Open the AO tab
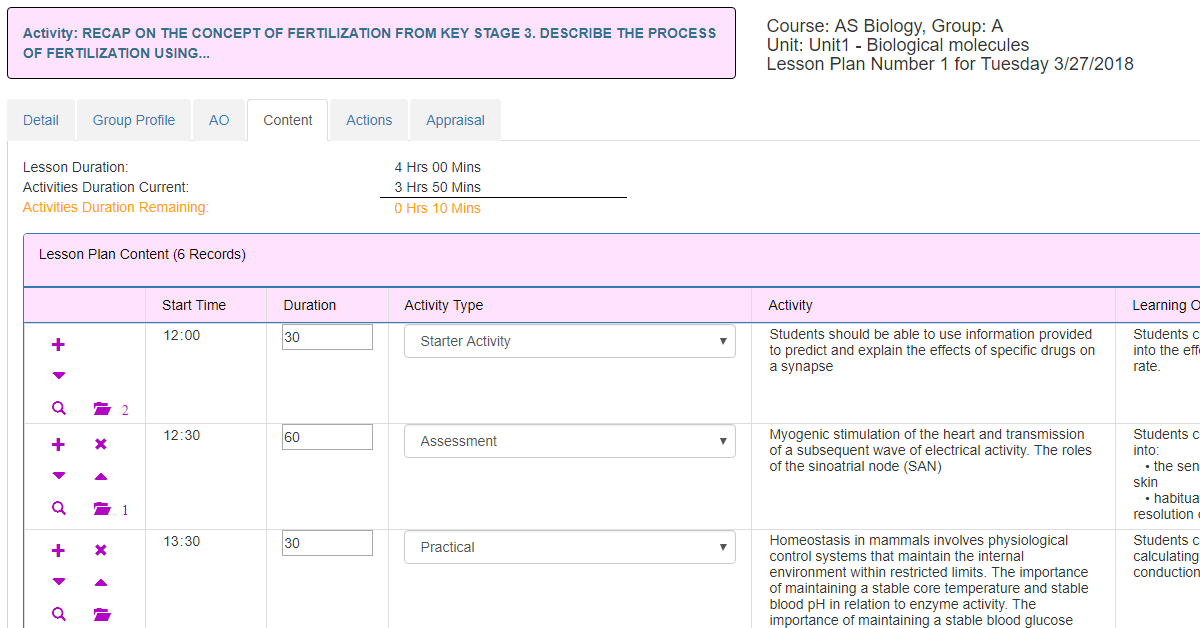This screenshot has height=628, width=1200. click(219, 120)
